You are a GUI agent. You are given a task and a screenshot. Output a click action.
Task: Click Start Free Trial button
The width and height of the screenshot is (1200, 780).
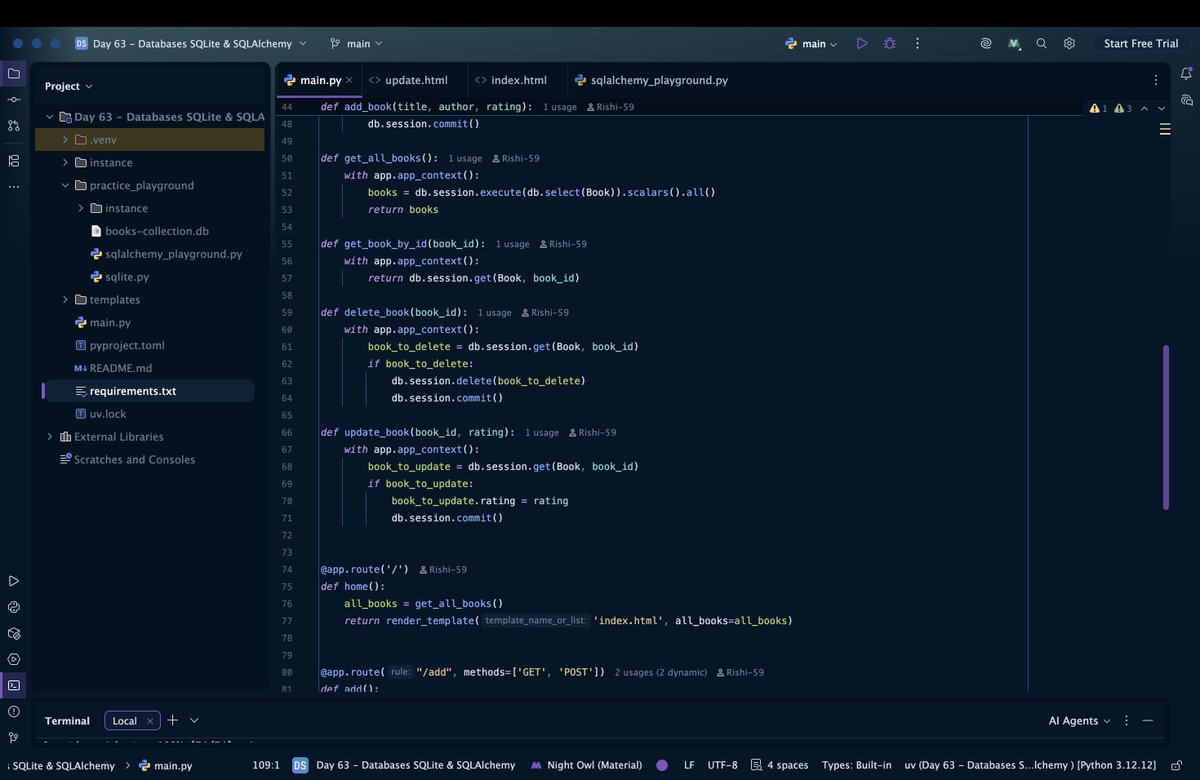point(1141,44)
